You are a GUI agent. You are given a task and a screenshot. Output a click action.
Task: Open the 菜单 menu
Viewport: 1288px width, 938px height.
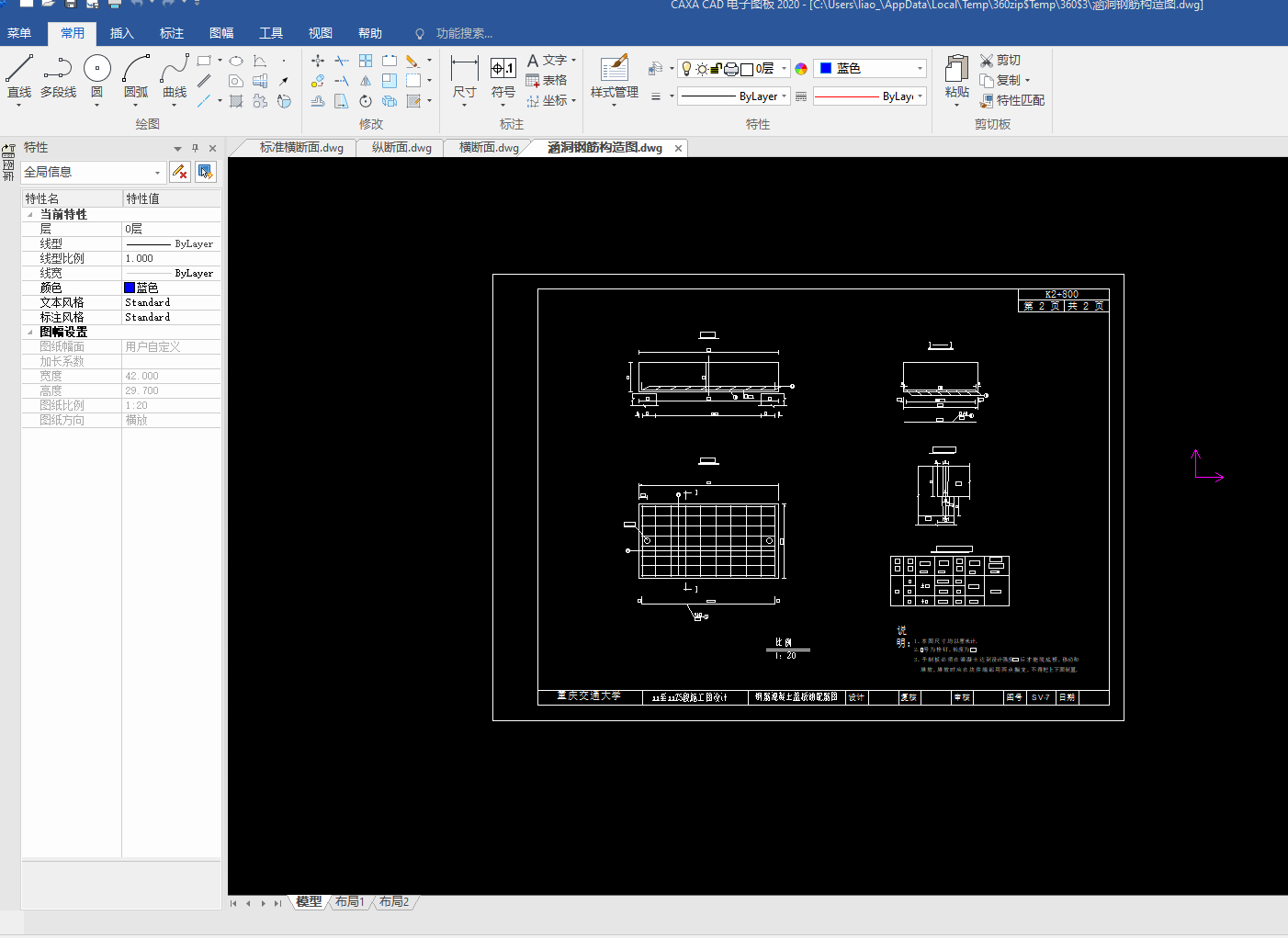pos(19,33)
